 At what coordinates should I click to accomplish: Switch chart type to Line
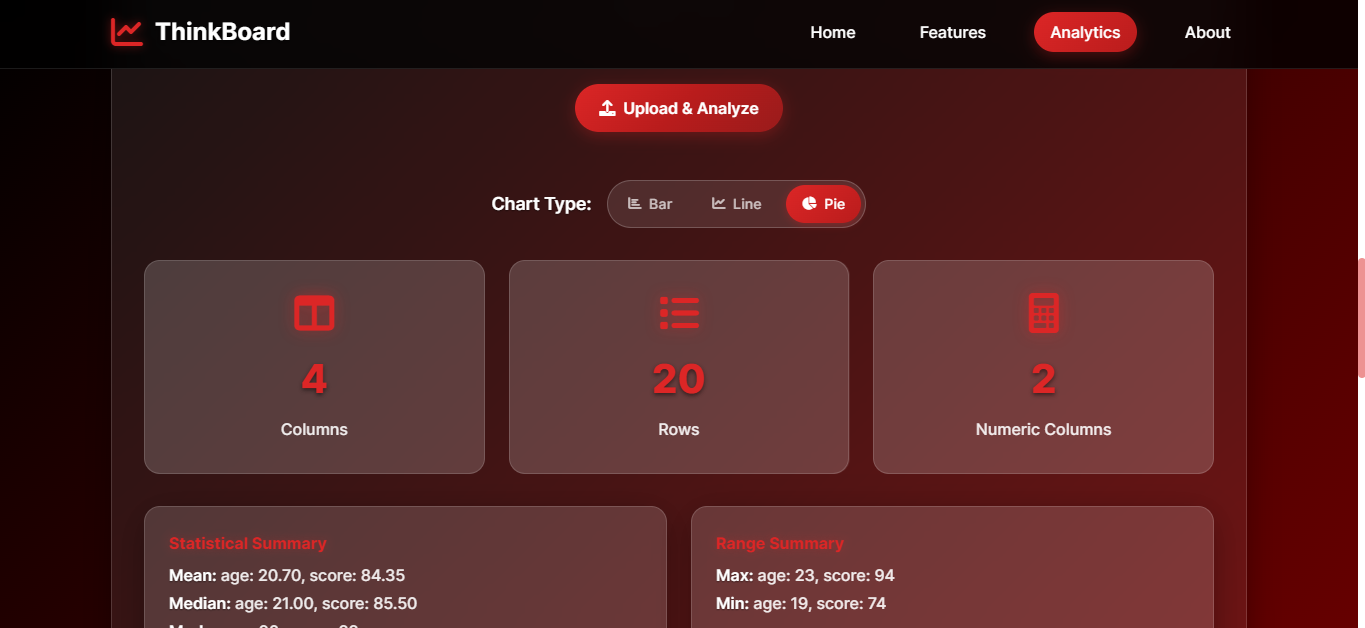tap(737, 203)
